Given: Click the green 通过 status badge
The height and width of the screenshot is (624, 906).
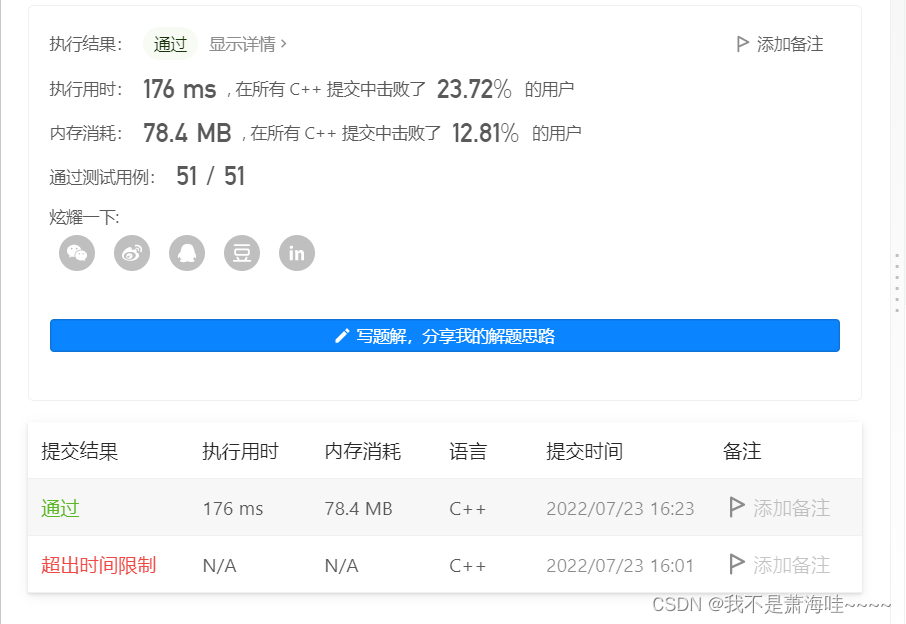Looking at the screenshot, I should click(170, 44).
